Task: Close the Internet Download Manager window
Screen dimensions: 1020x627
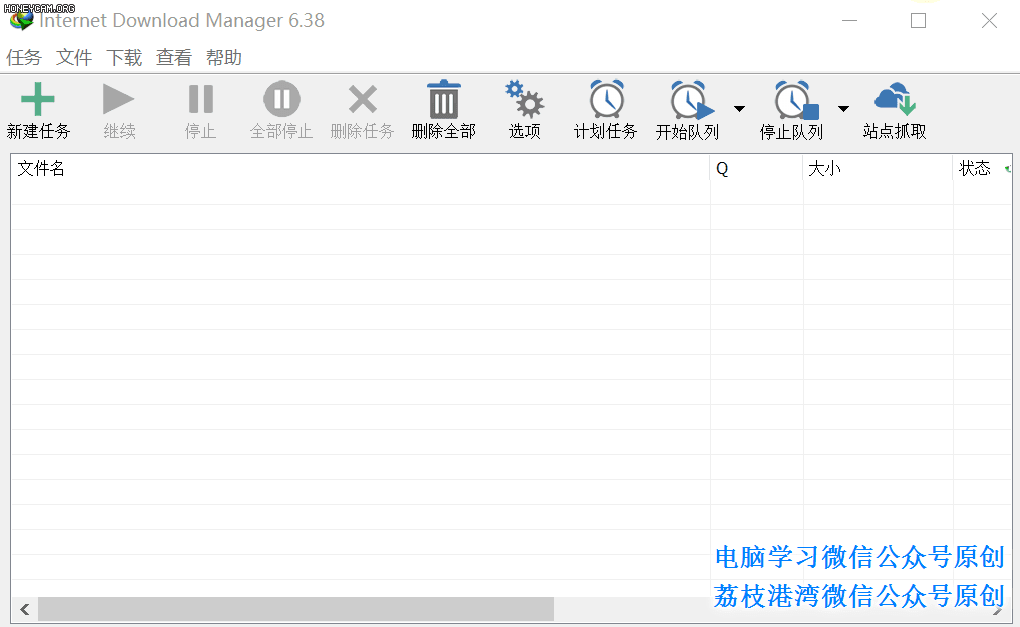Action: pyautogui.click(x=989, y=21)
